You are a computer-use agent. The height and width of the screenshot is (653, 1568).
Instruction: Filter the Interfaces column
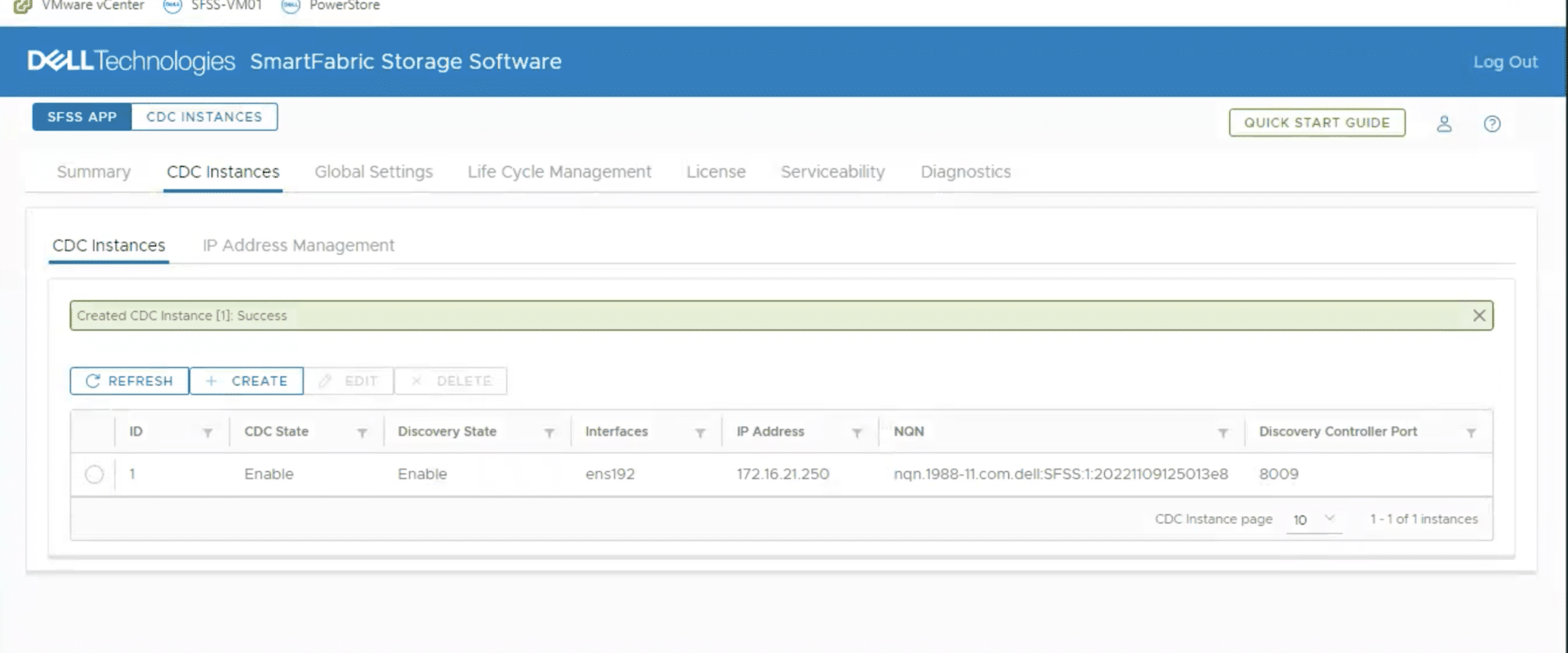point(701,433)
